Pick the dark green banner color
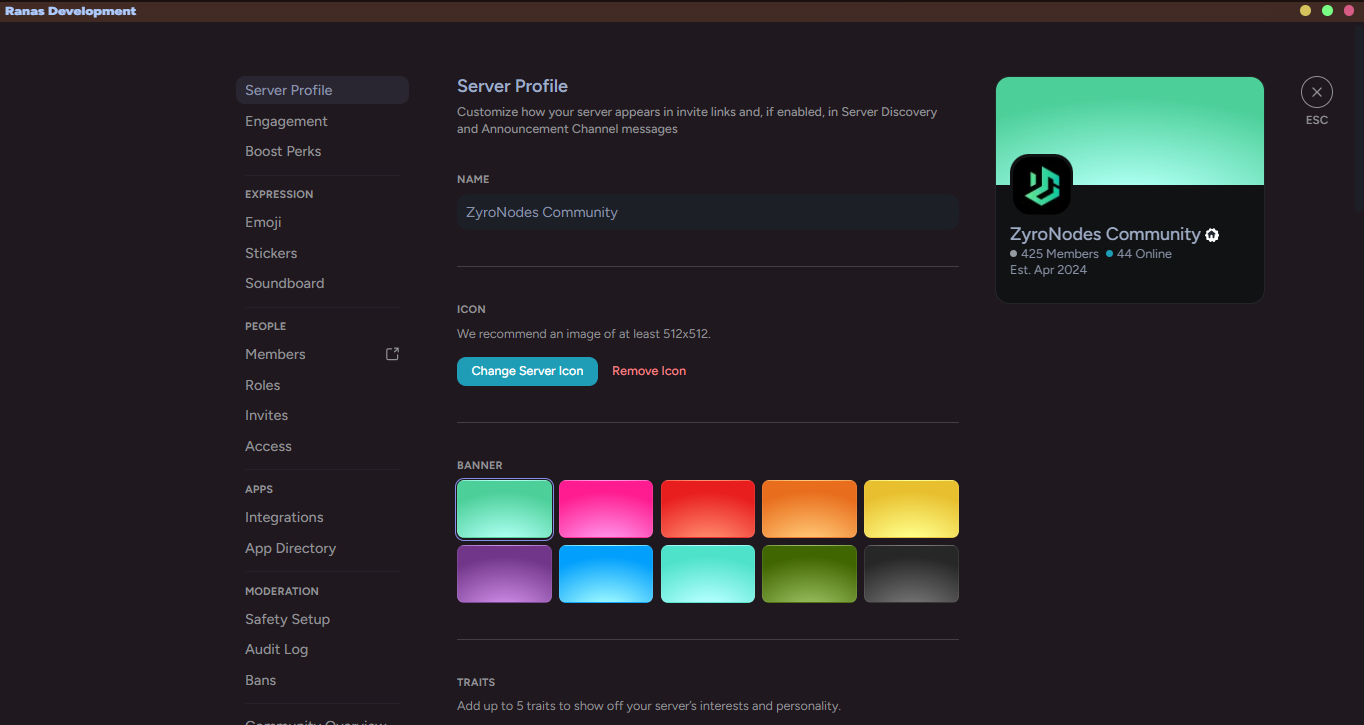Image resolution: width=1364 pixels, height=725 pixels. pyautogui.click(x=809, y=574)
